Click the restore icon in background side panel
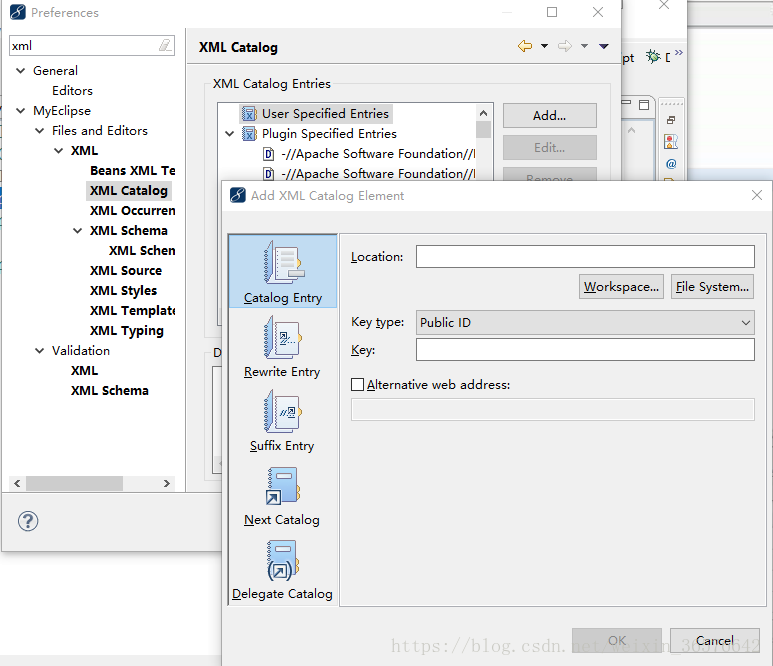The height and width of the screenshot is (666, 773). 671,120
